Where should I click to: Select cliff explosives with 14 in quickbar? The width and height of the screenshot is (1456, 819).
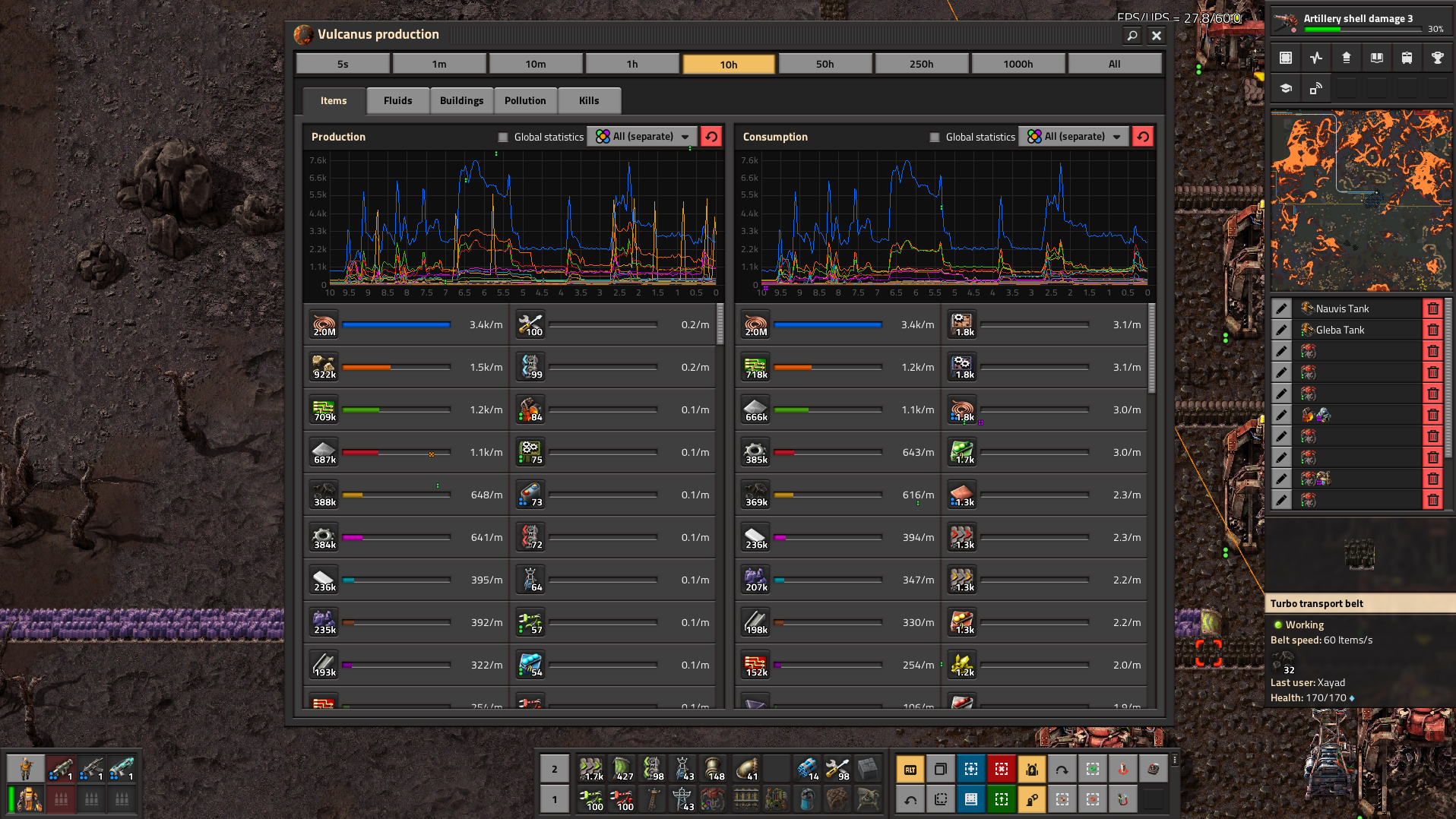(807, 769)
